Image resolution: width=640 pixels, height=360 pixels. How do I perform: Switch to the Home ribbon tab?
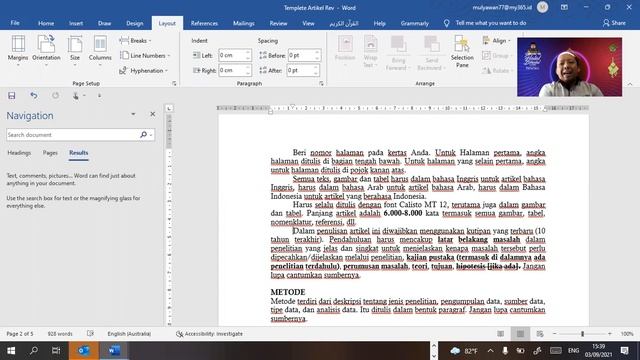tap(46, 23)
